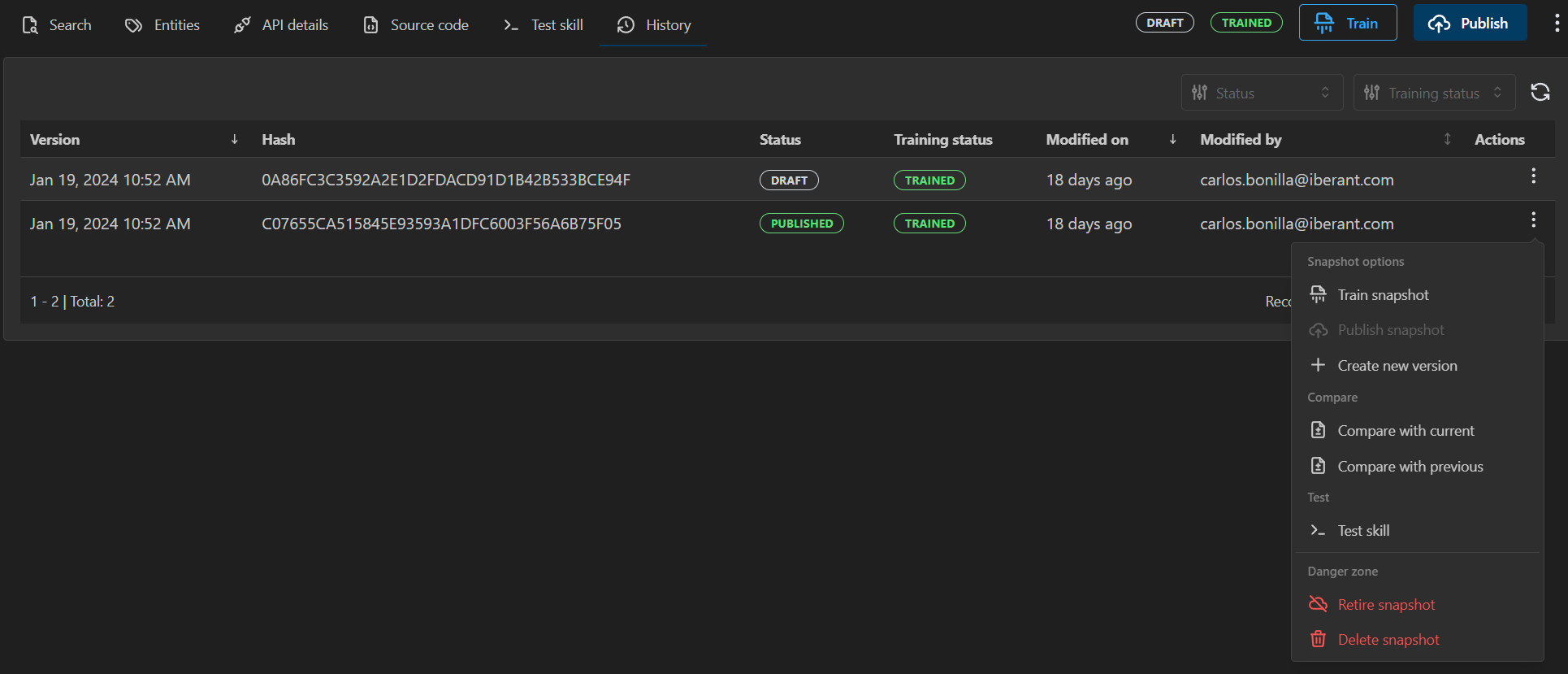The image size is (1568, 674).
Task: Sort by Modified on column arrow
Action: [x=1172, y=139]
